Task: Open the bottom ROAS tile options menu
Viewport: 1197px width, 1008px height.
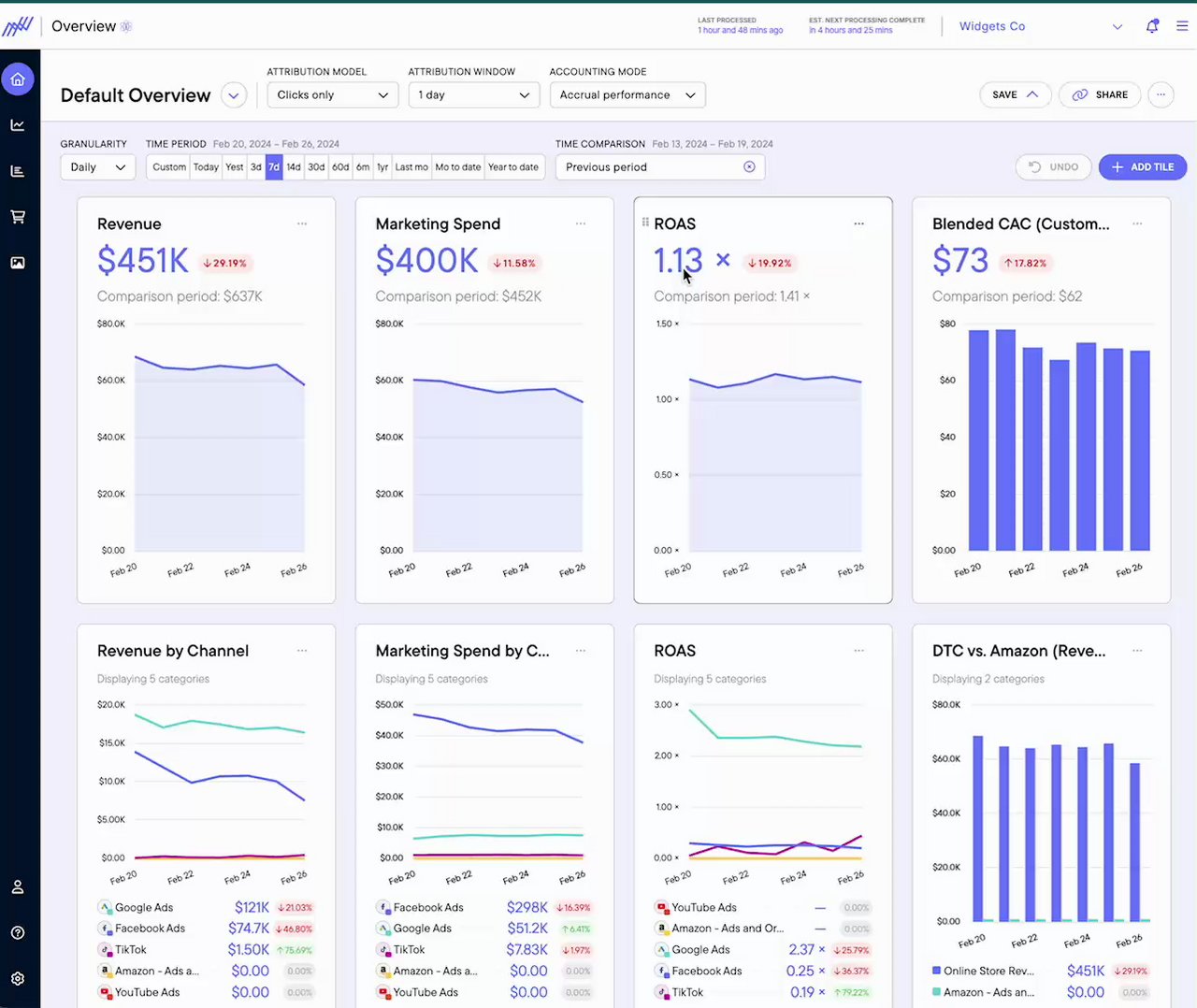Action: (859, 651)
